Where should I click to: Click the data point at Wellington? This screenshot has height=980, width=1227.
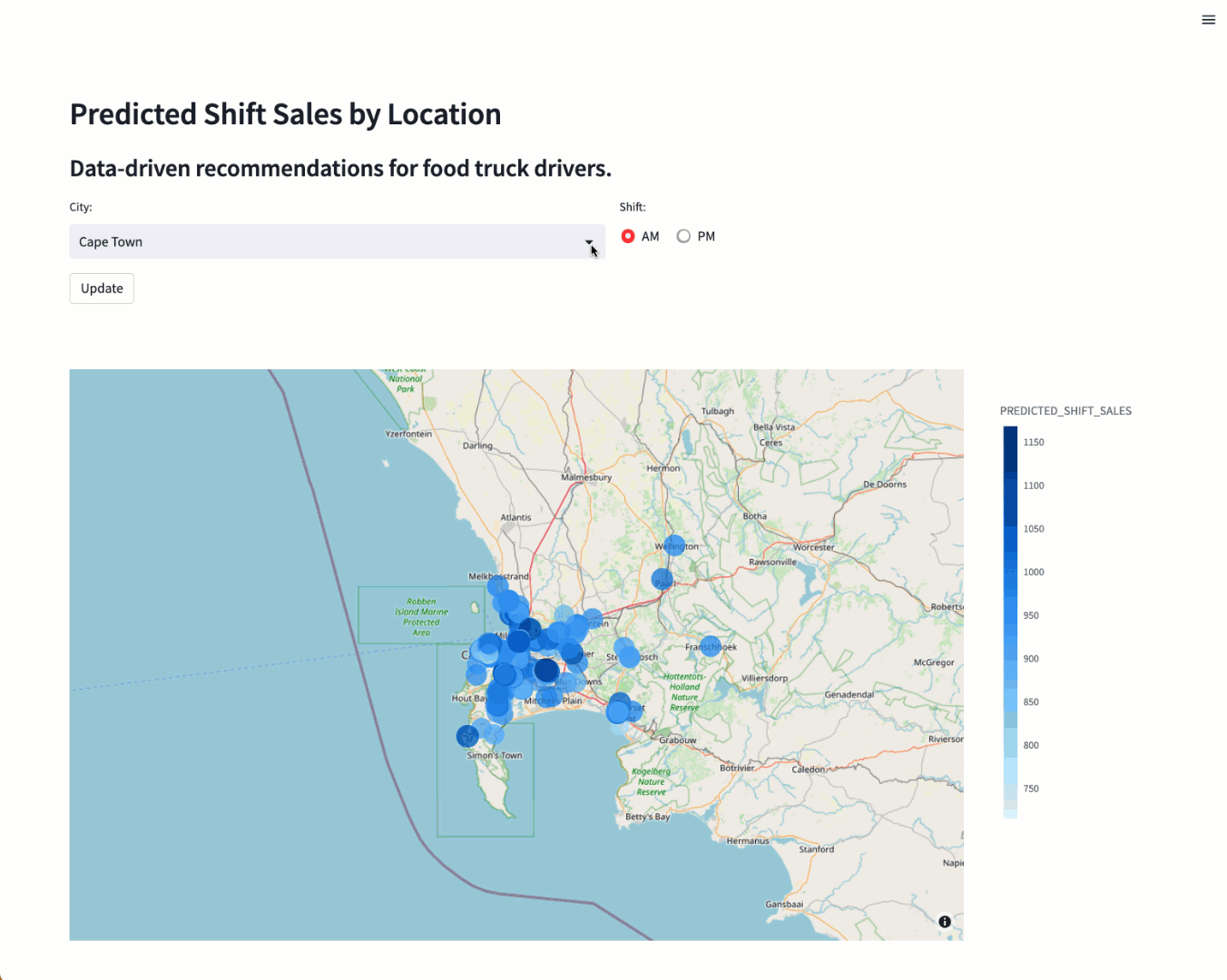click(674, 544)
